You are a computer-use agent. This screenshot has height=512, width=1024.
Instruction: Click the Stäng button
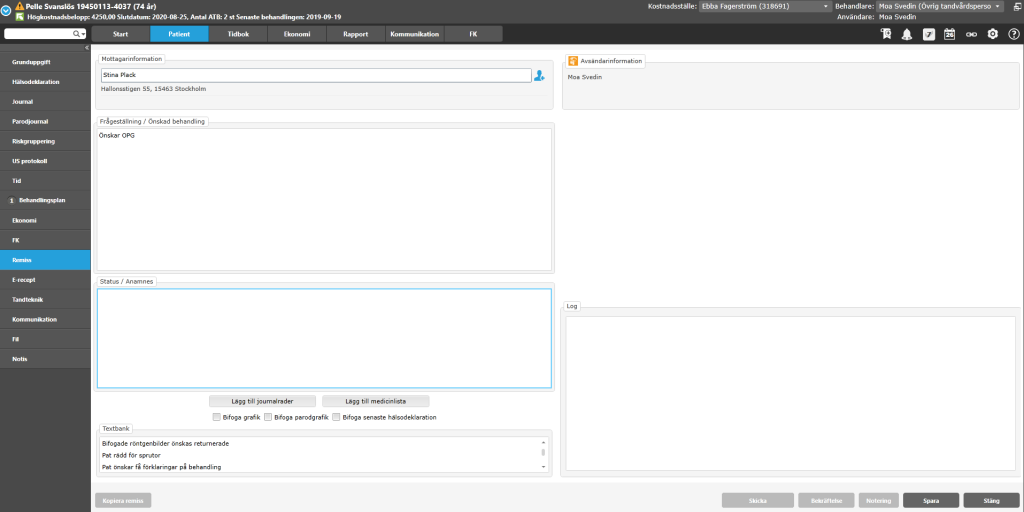pos(991,501)
